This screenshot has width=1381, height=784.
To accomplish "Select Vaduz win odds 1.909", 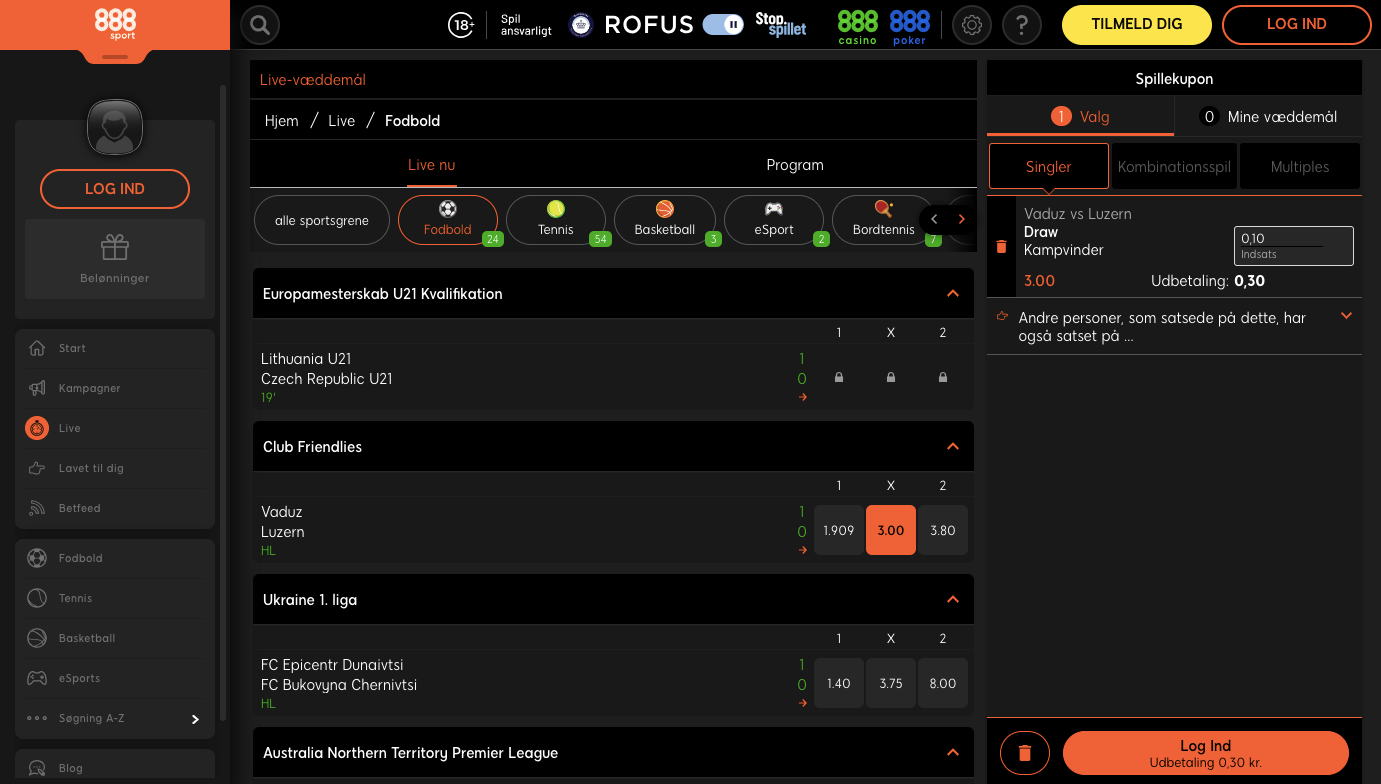I will [x=839, y=531].
